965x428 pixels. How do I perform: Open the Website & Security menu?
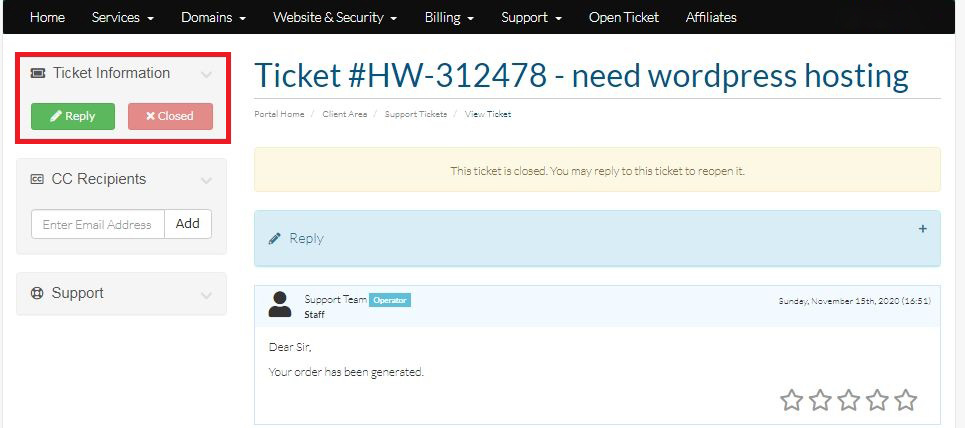point(335,17)
